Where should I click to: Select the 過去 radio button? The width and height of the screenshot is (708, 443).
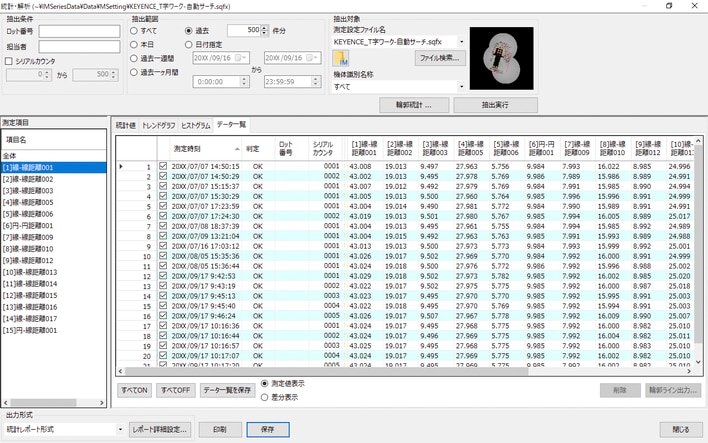pos(189,31)
